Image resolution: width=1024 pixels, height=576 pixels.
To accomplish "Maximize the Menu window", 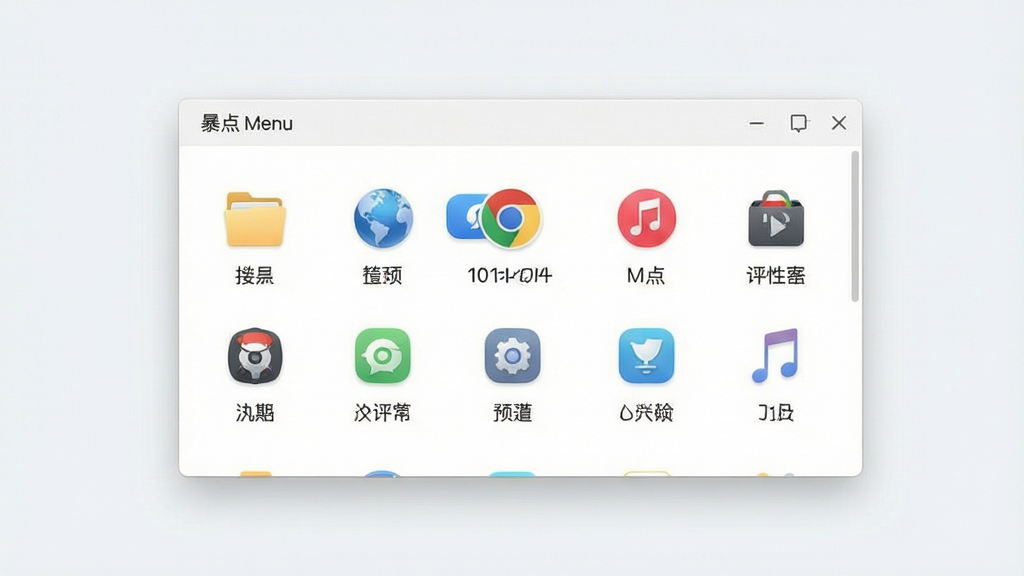I will pyautogui.click(x=798, y=123).
